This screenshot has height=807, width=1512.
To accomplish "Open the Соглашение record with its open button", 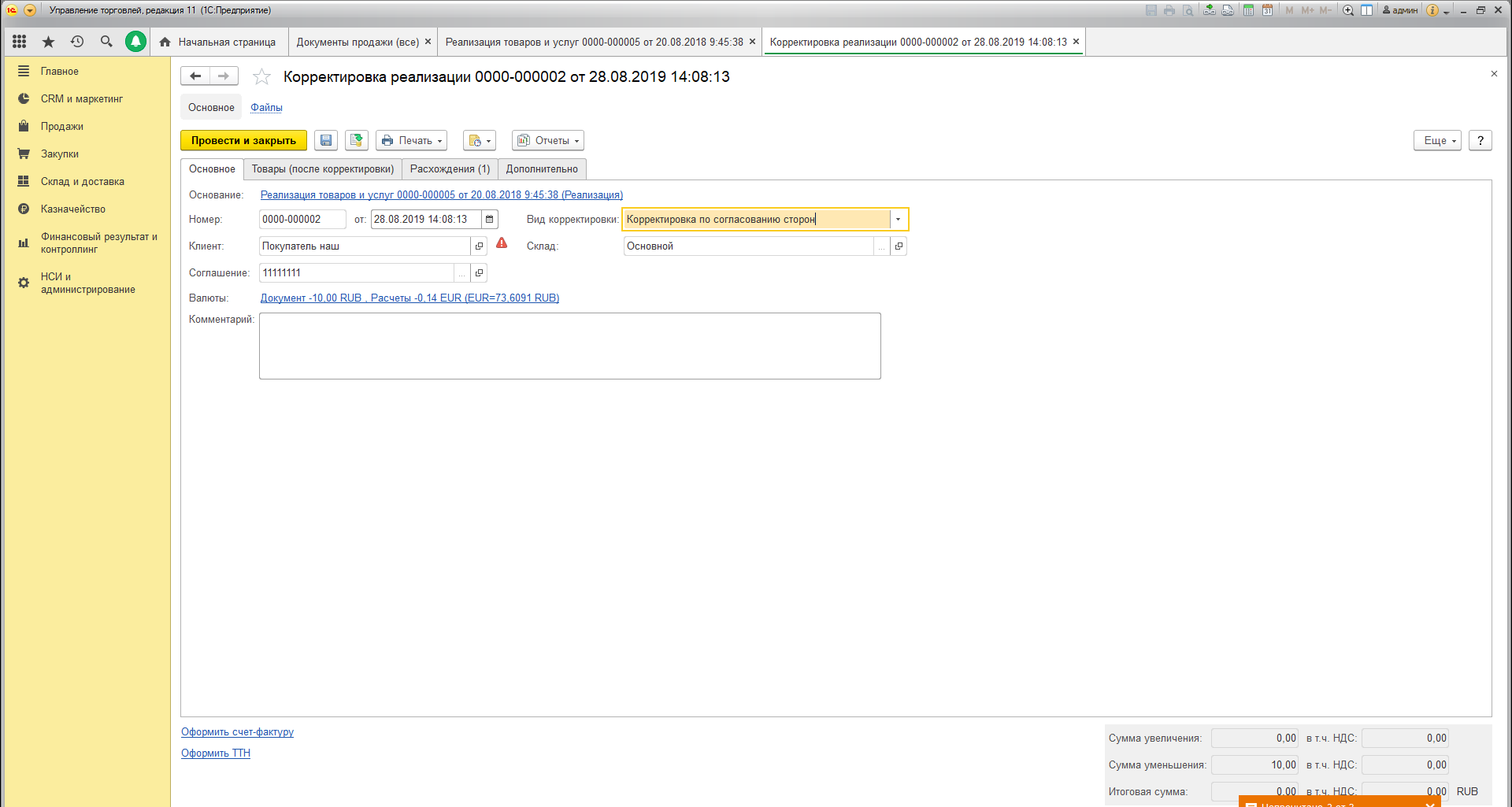I will click(x=479, y=273).
